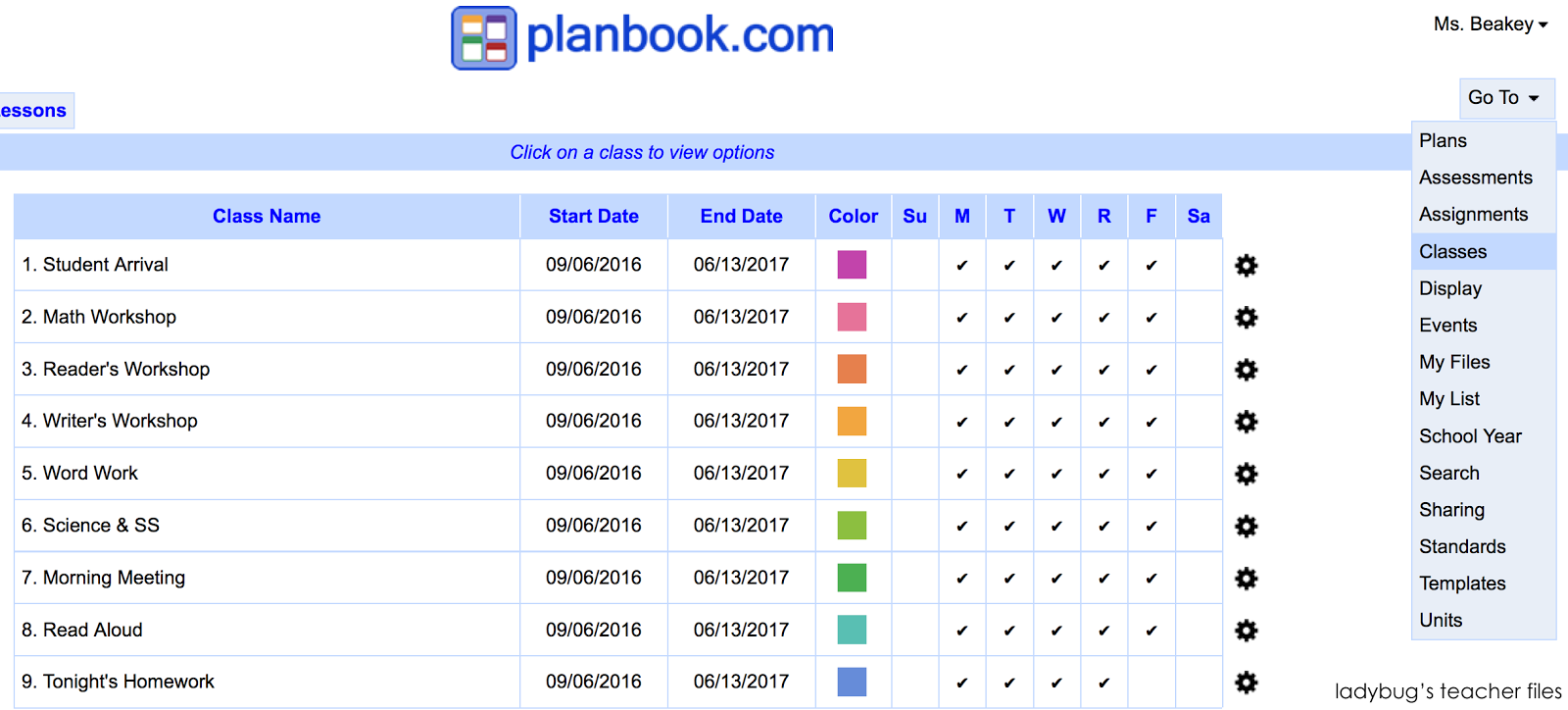The width and height of the screenshot is (1568, 710).
Task: Open Templates from the Go To menu
Action: (1462, 583)
